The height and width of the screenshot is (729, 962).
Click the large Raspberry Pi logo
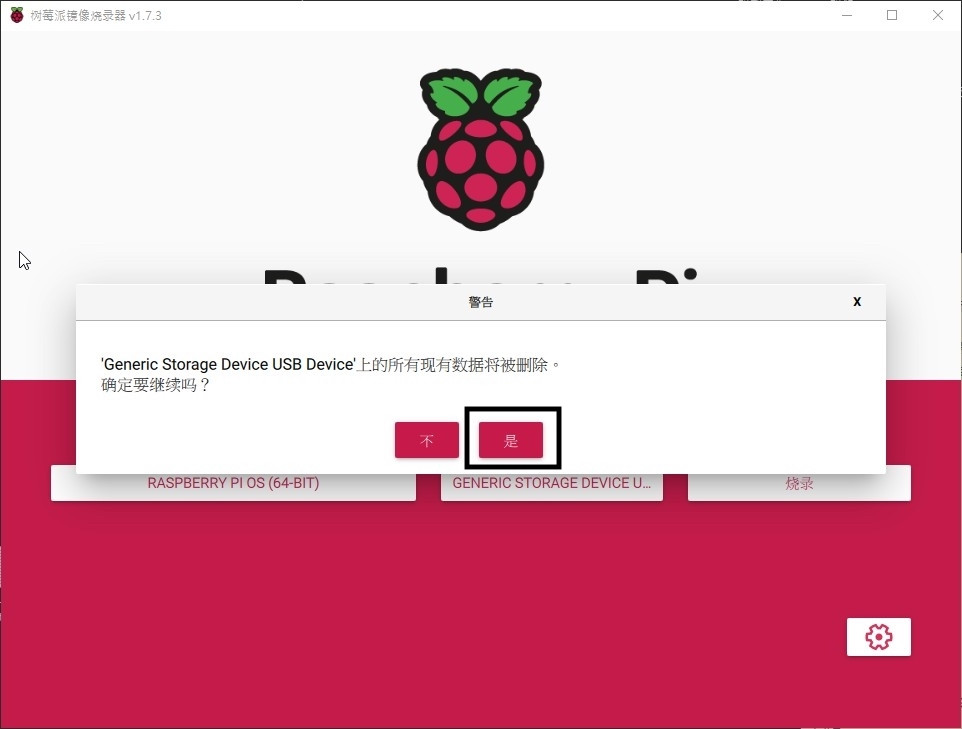point(481,150)
